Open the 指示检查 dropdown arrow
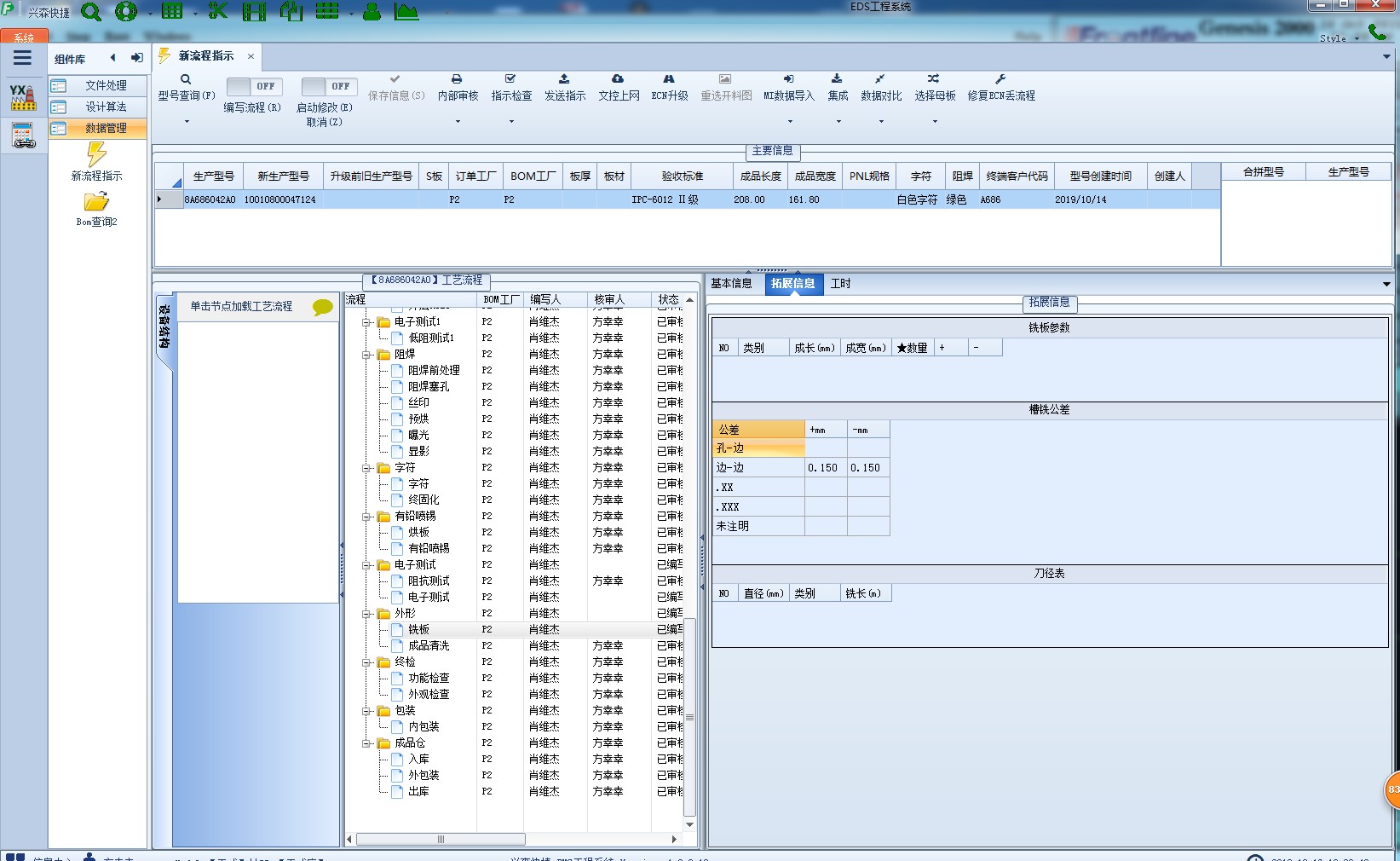Viewport: 1400px width, 861px height. click(x=511, y=121)
